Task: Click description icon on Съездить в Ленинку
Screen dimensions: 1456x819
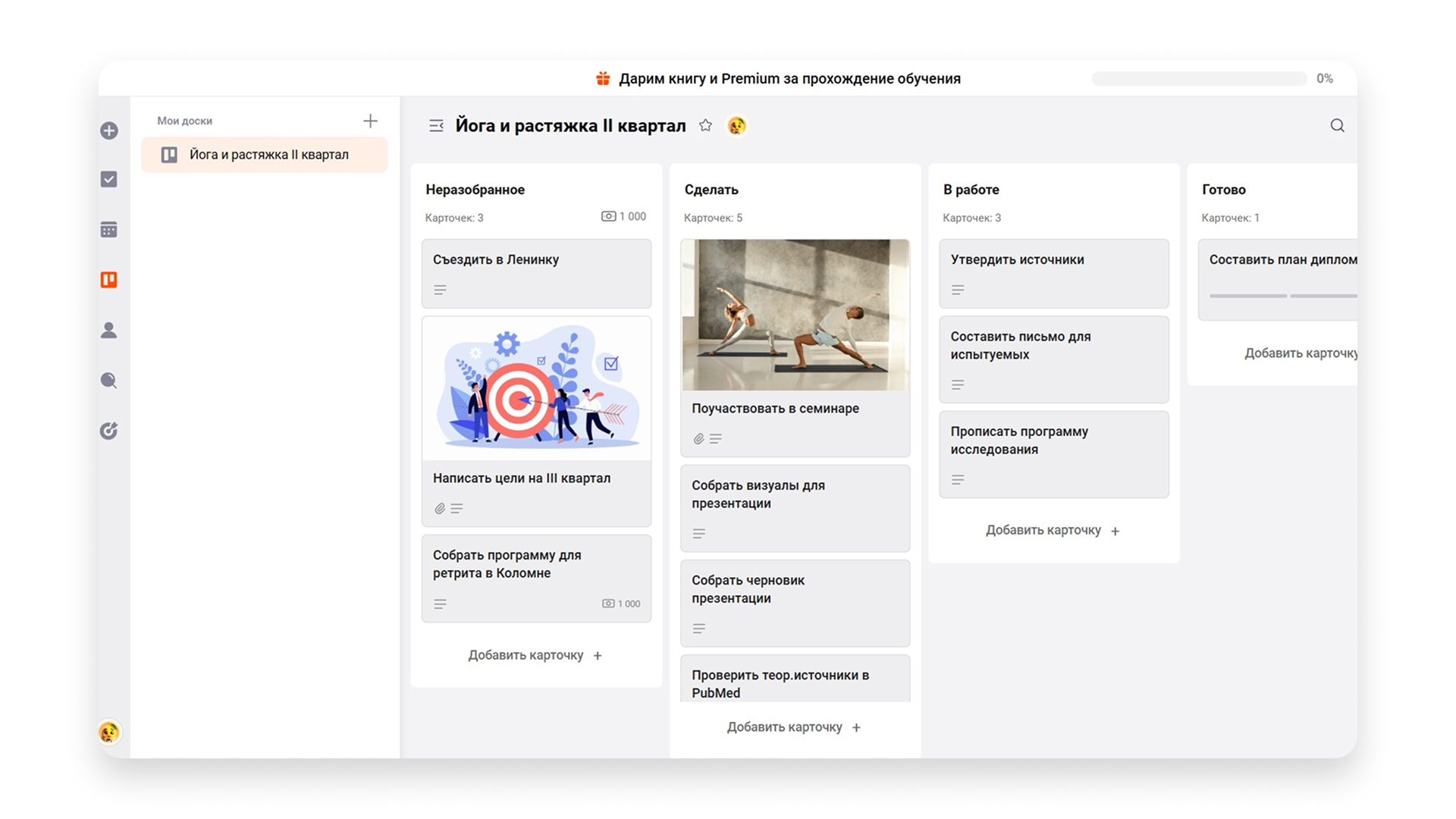Action: pyautogui.click(x=440, y=290)
